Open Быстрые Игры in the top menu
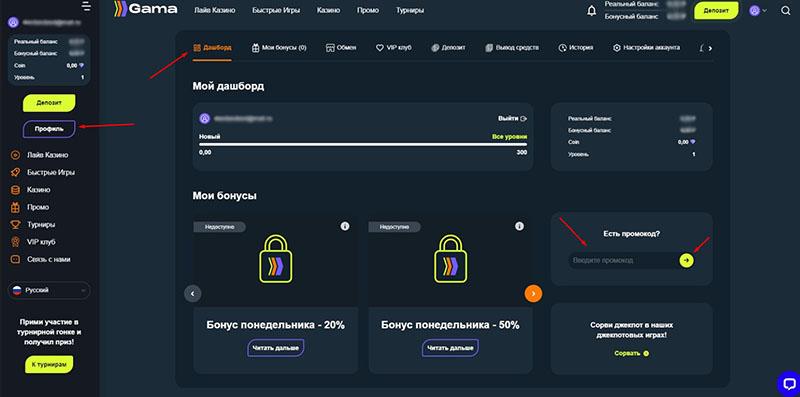This screenshot has height=397, width=800. [x=276, y=10]
